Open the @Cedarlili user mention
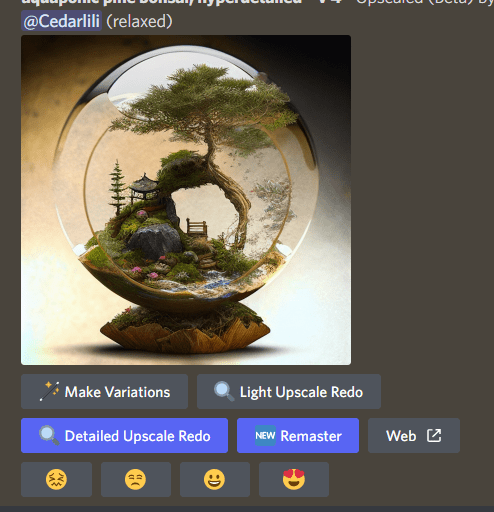 pyautogui.click(x=62, y=21)
